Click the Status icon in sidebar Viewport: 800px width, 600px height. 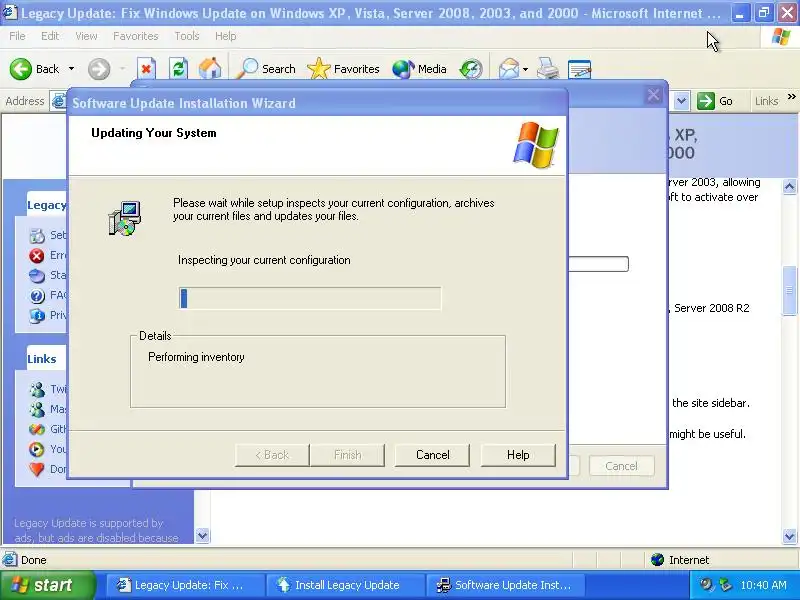(x=37, y=276)
